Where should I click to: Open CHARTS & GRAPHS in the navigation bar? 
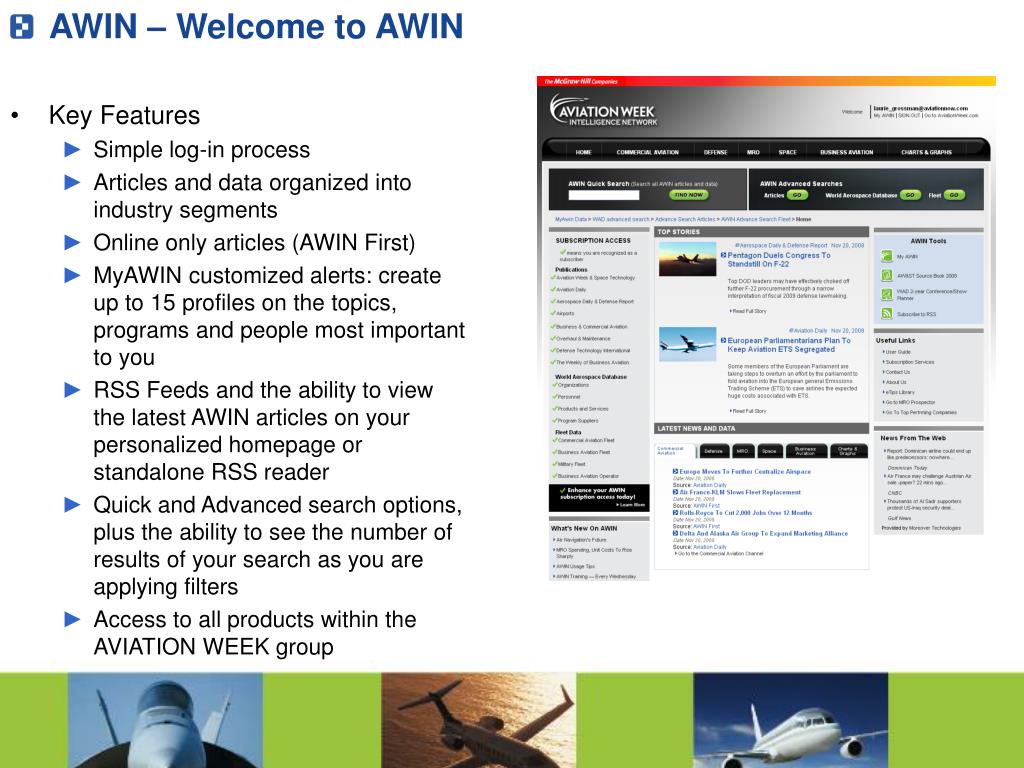tap(926, 152)
